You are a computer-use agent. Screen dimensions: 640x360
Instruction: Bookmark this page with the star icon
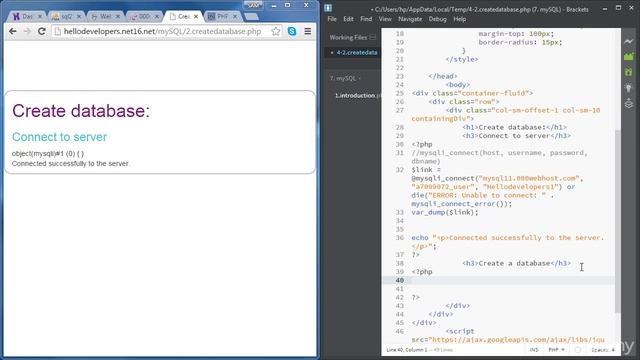click(x=276, y=31)
